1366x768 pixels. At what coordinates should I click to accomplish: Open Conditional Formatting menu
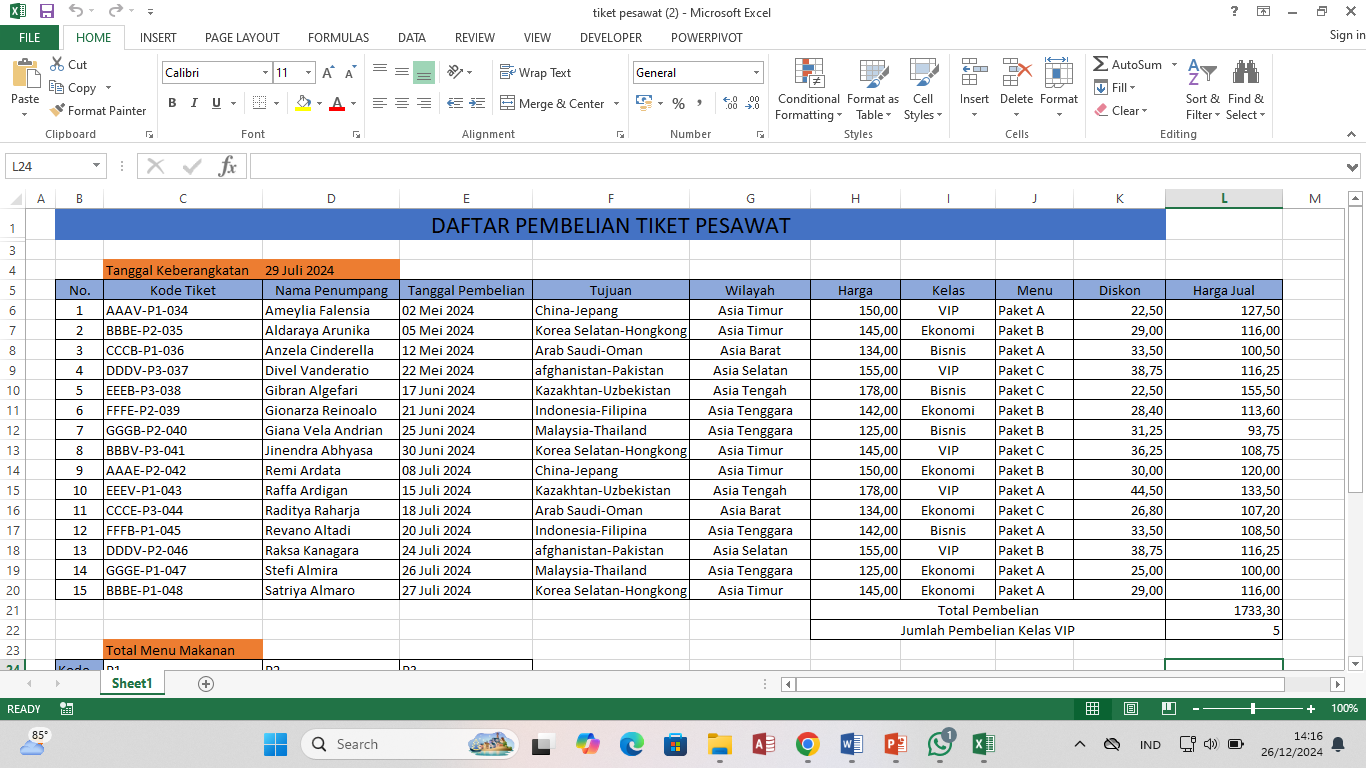click(808, 90)
